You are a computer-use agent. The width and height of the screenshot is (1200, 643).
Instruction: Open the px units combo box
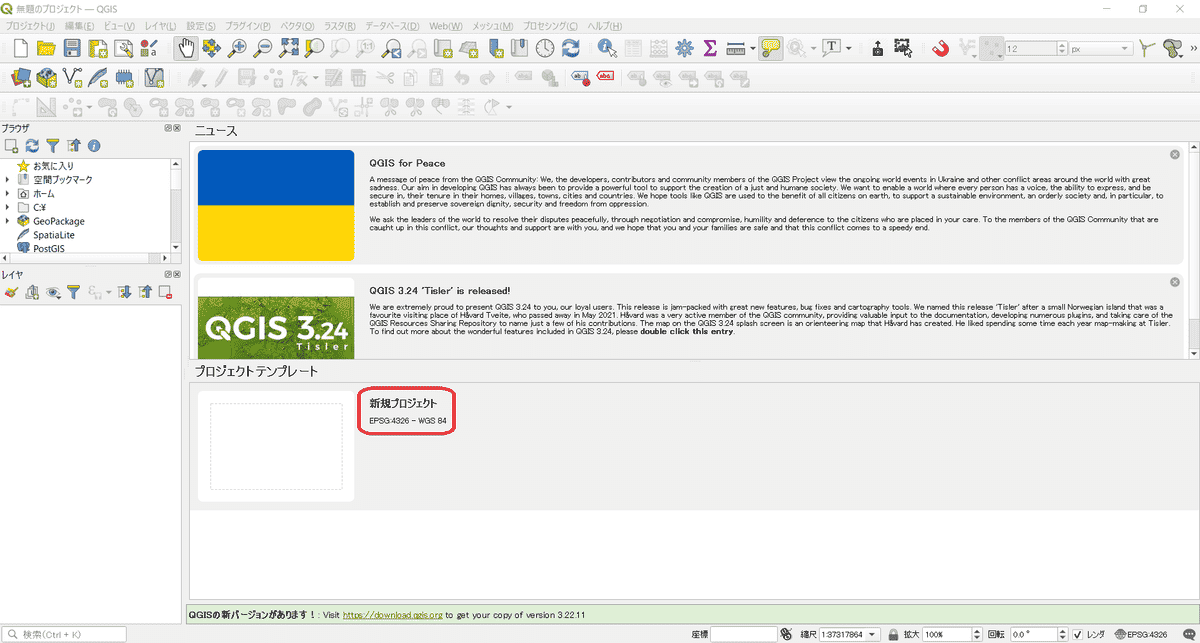click(1100, 47)
